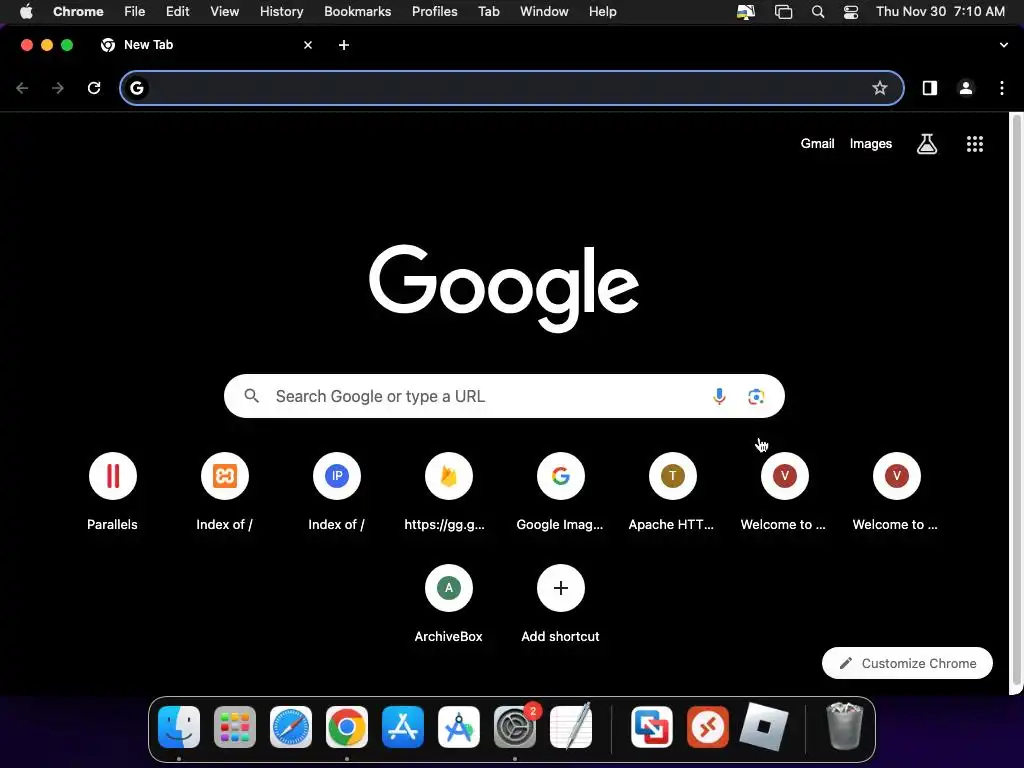Open Spotlight search in menu bar
This screenshot has height=768, width=1024.
tap(818, 12)
